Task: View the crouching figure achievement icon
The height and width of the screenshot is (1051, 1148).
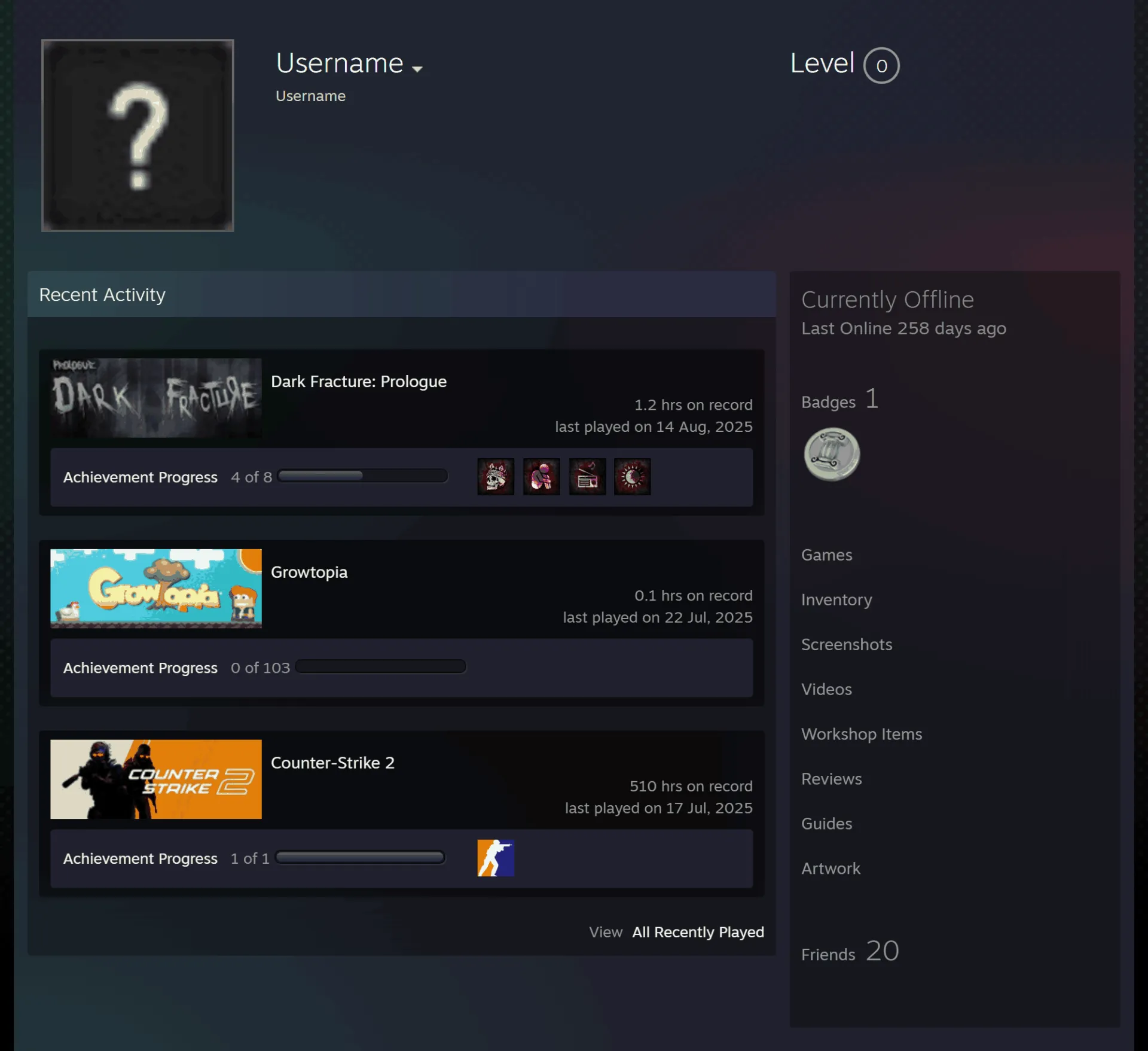Action: point(541,477)
